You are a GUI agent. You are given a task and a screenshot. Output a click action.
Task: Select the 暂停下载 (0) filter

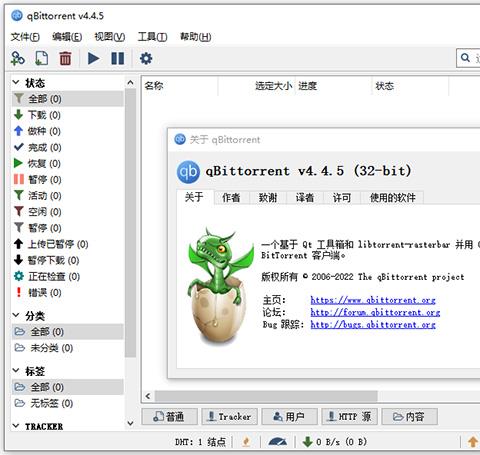68,260
